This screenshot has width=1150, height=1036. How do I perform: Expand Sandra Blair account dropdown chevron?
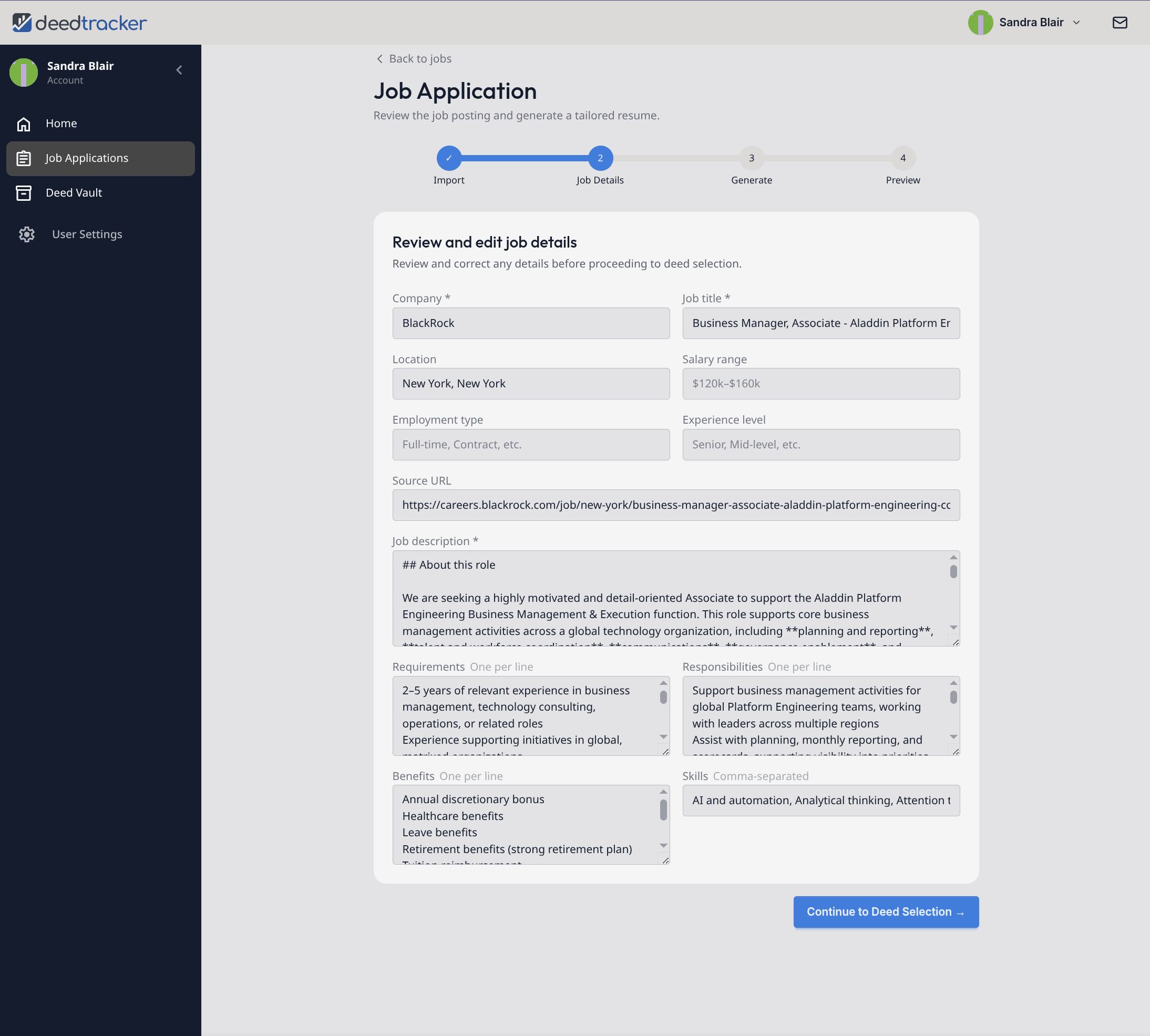pos(1076,23)
